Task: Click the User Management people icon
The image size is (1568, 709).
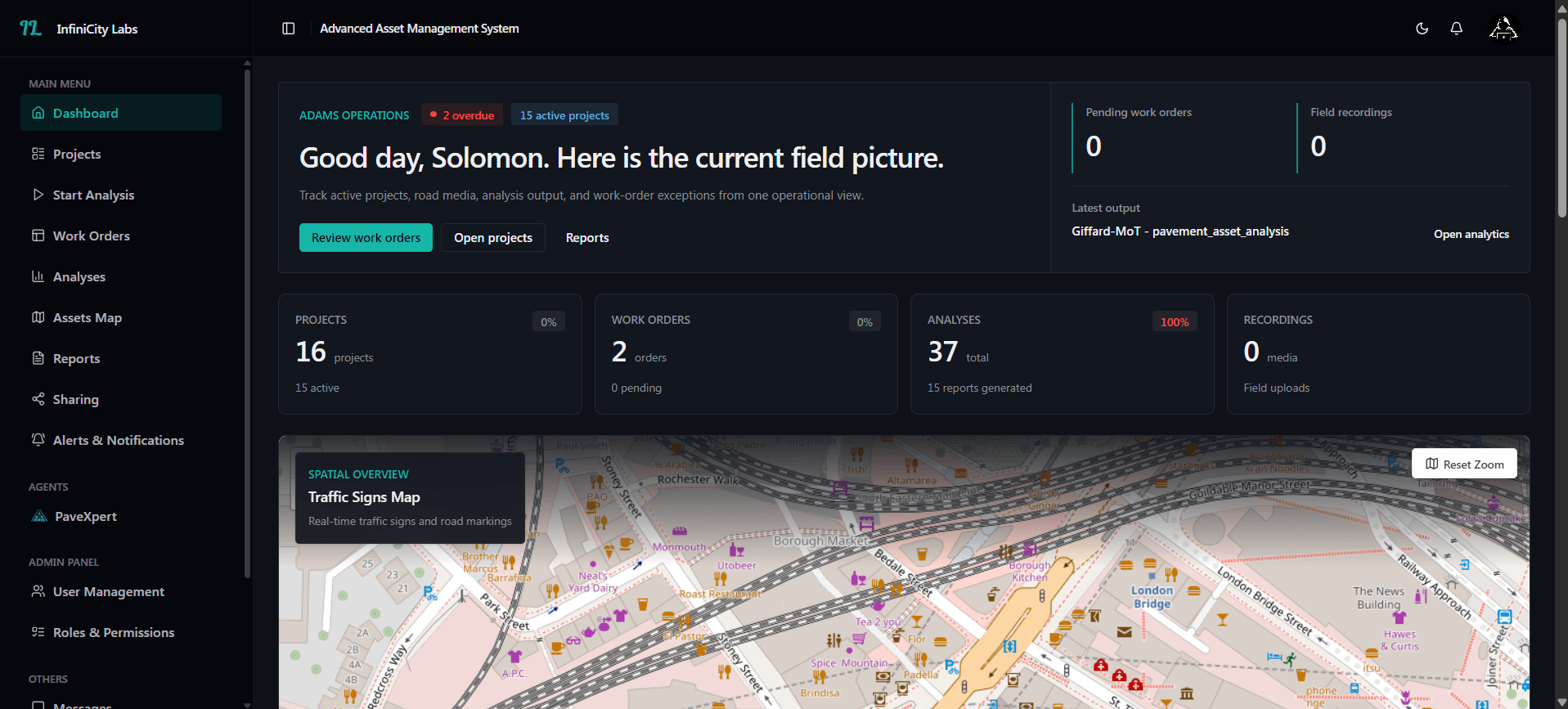Action: [x=38, y=591]
